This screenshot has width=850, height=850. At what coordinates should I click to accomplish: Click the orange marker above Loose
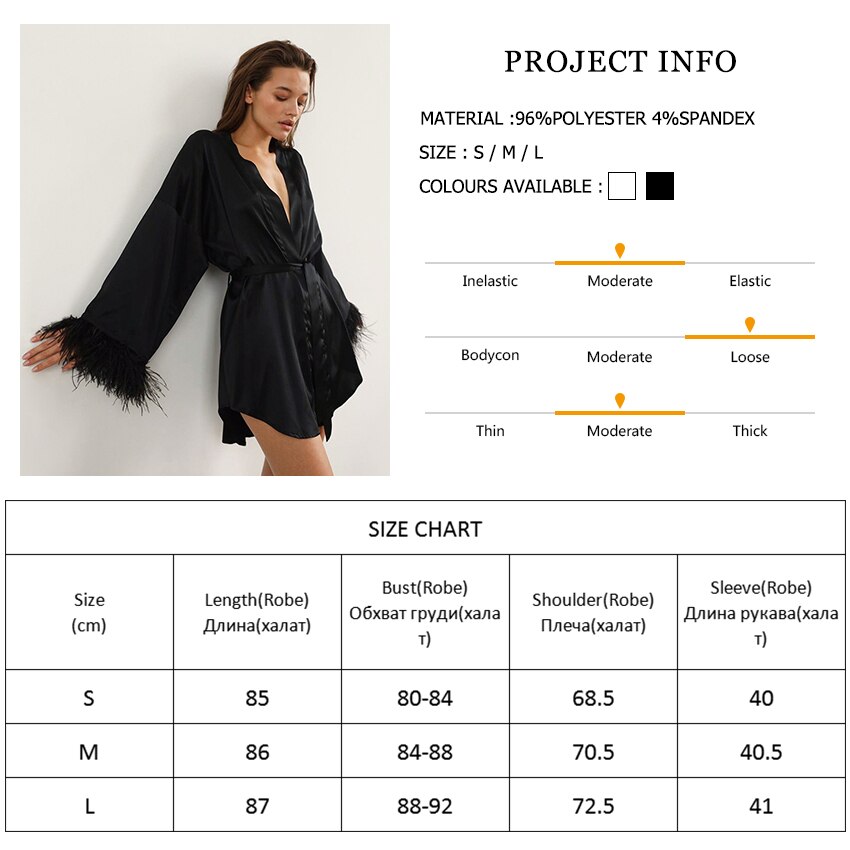coord(750,325)
